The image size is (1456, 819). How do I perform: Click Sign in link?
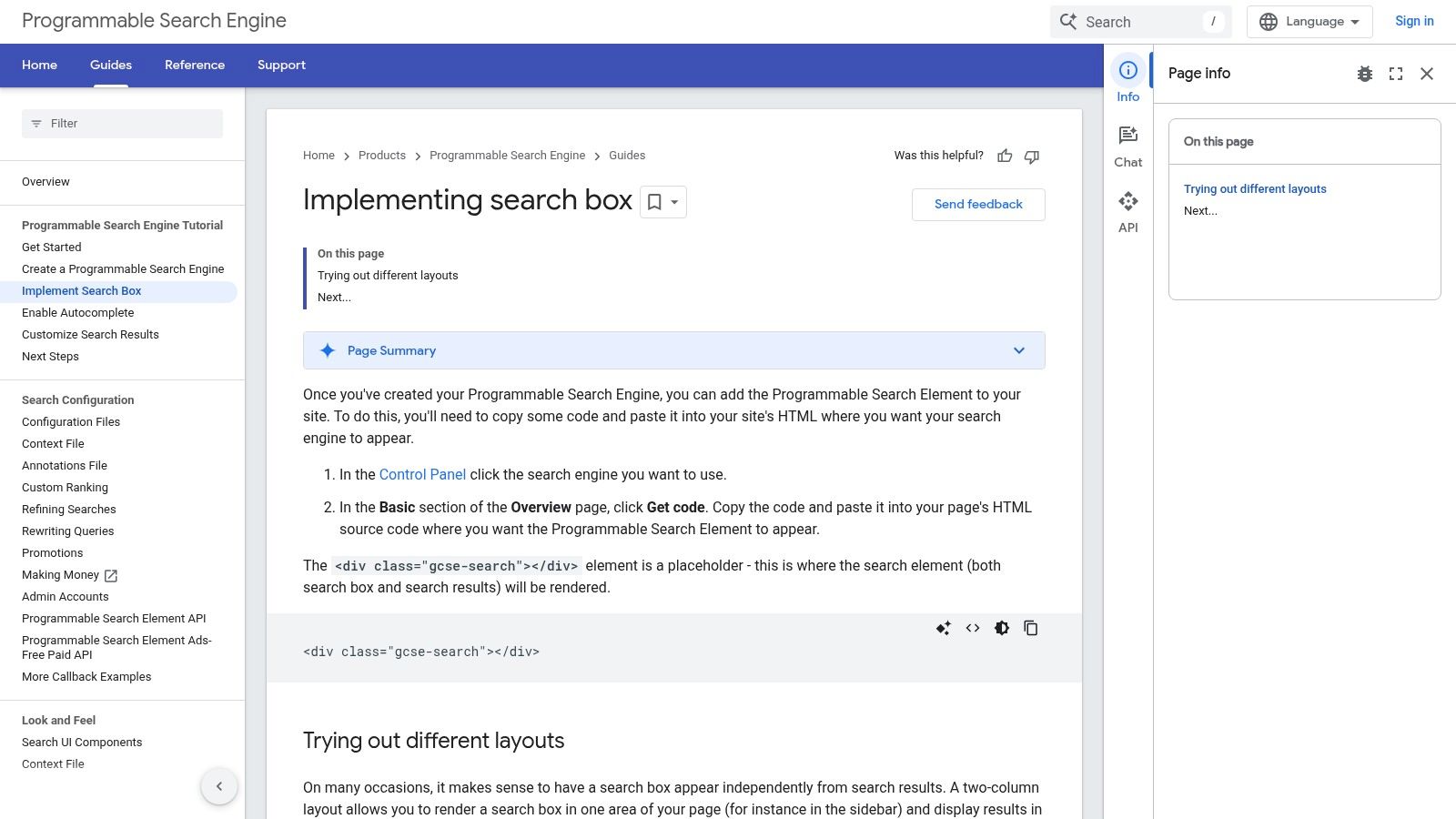pos(1414,21)
